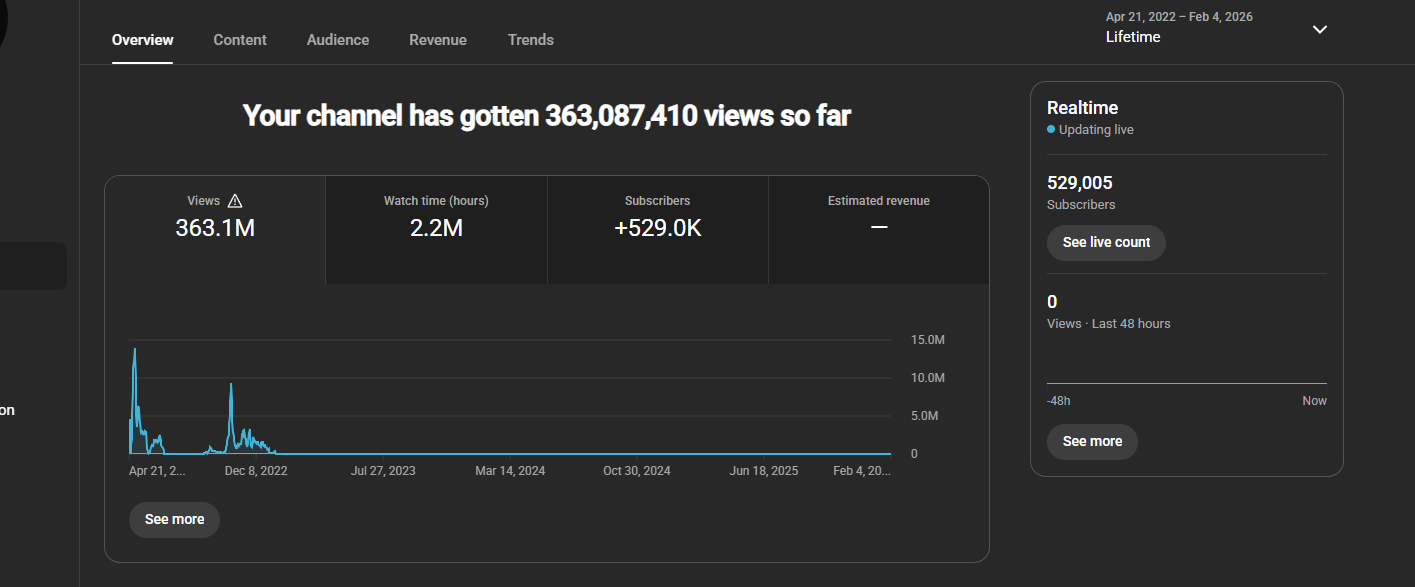Screen dimensions: 1415x587
Task: Click the Overview tab
Action: [142, 40]
